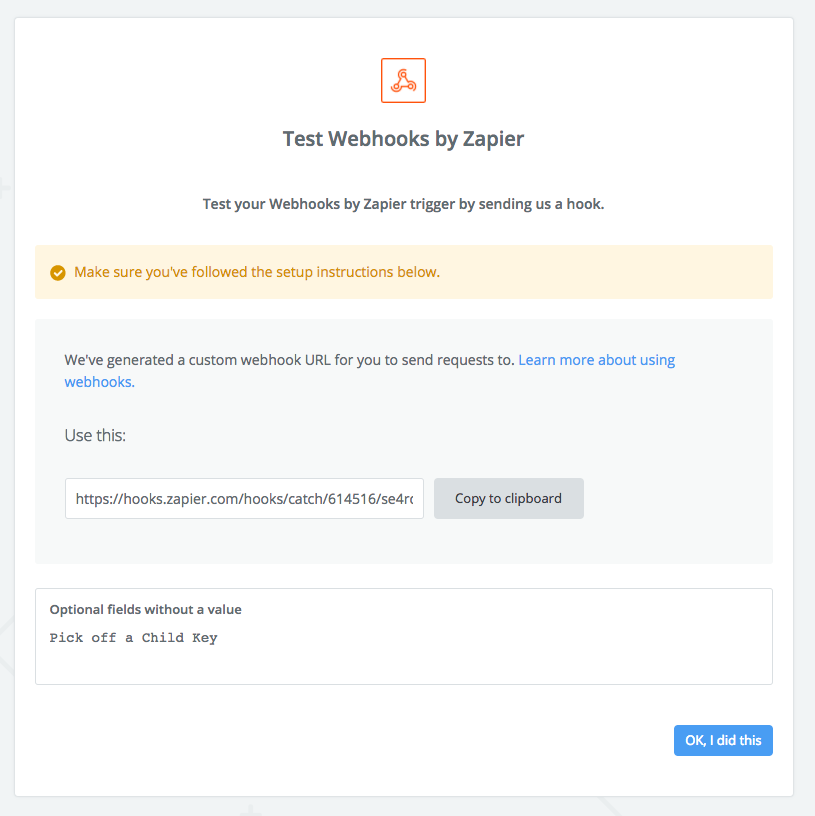This screenshot has height=816, width=815.
Task: Click the Optional fields without a value label
Action: 145,609
